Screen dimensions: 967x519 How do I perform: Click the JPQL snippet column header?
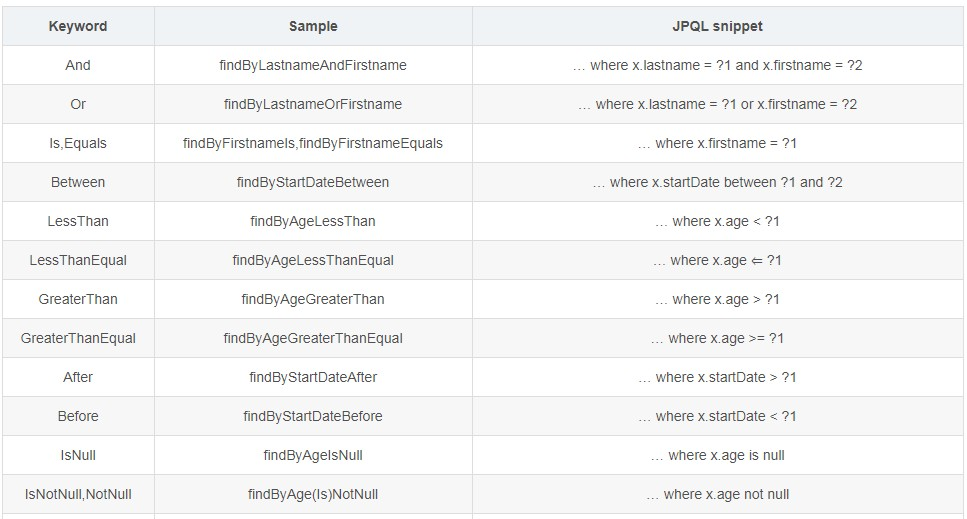click(x=717, y=27)
